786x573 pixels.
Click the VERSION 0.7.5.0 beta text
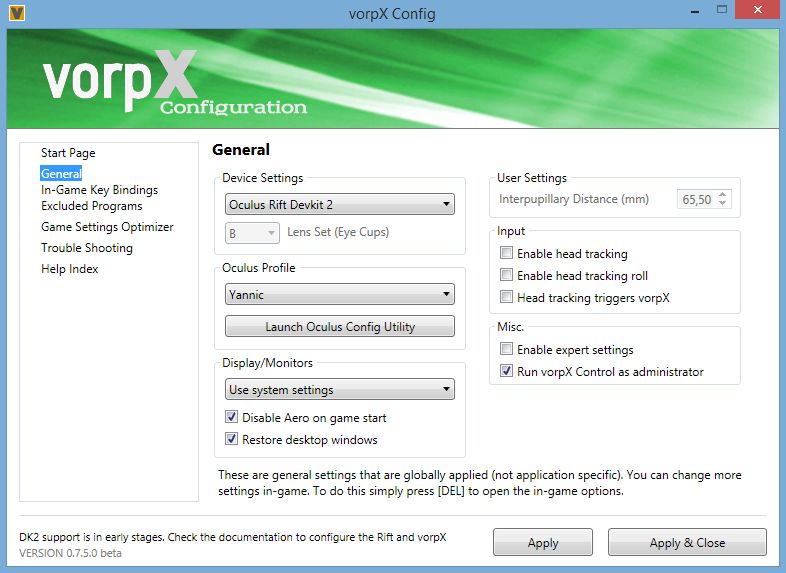(x=70, y=553)
